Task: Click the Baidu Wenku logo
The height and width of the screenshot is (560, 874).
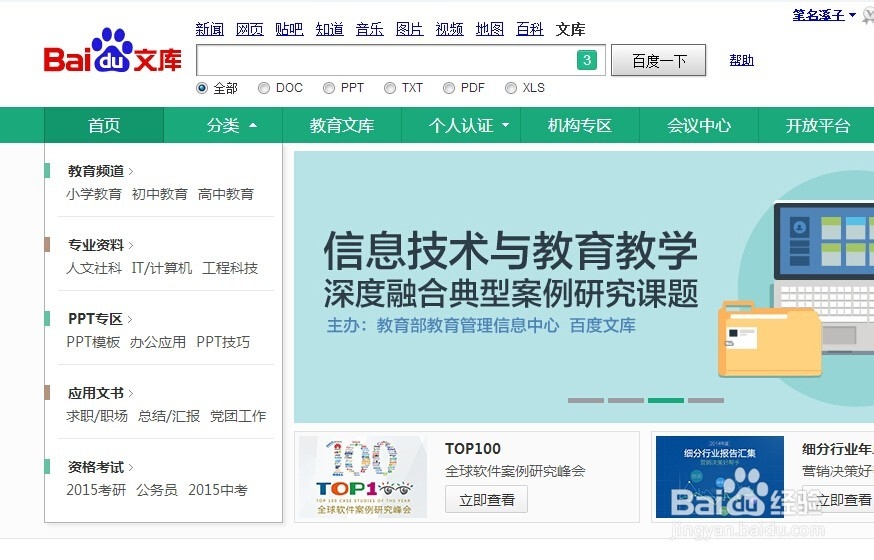Action: click(113, 51)
